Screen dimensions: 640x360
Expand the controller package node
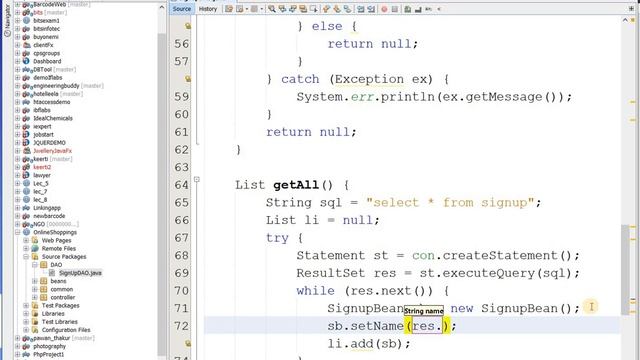click(x=35, y=298)
